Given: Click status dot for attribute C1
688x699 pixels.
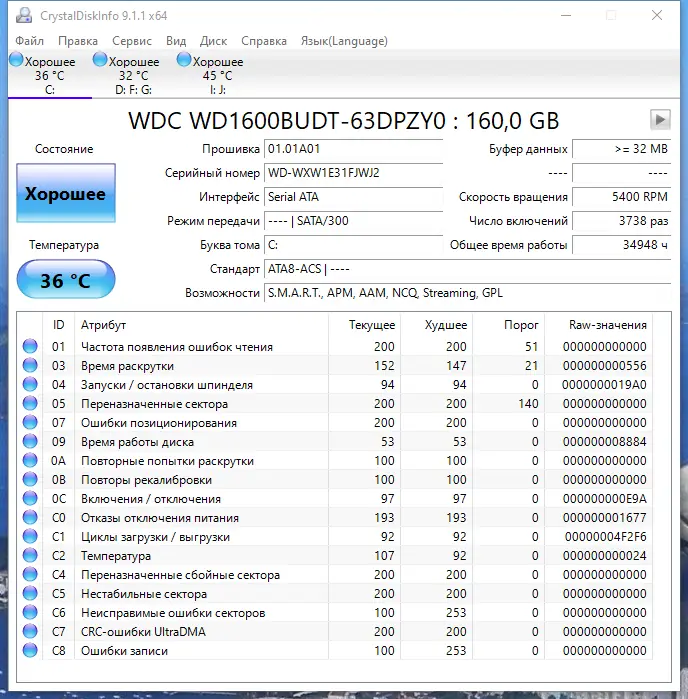Looking at the screenshot, I should tap(30, 536).
